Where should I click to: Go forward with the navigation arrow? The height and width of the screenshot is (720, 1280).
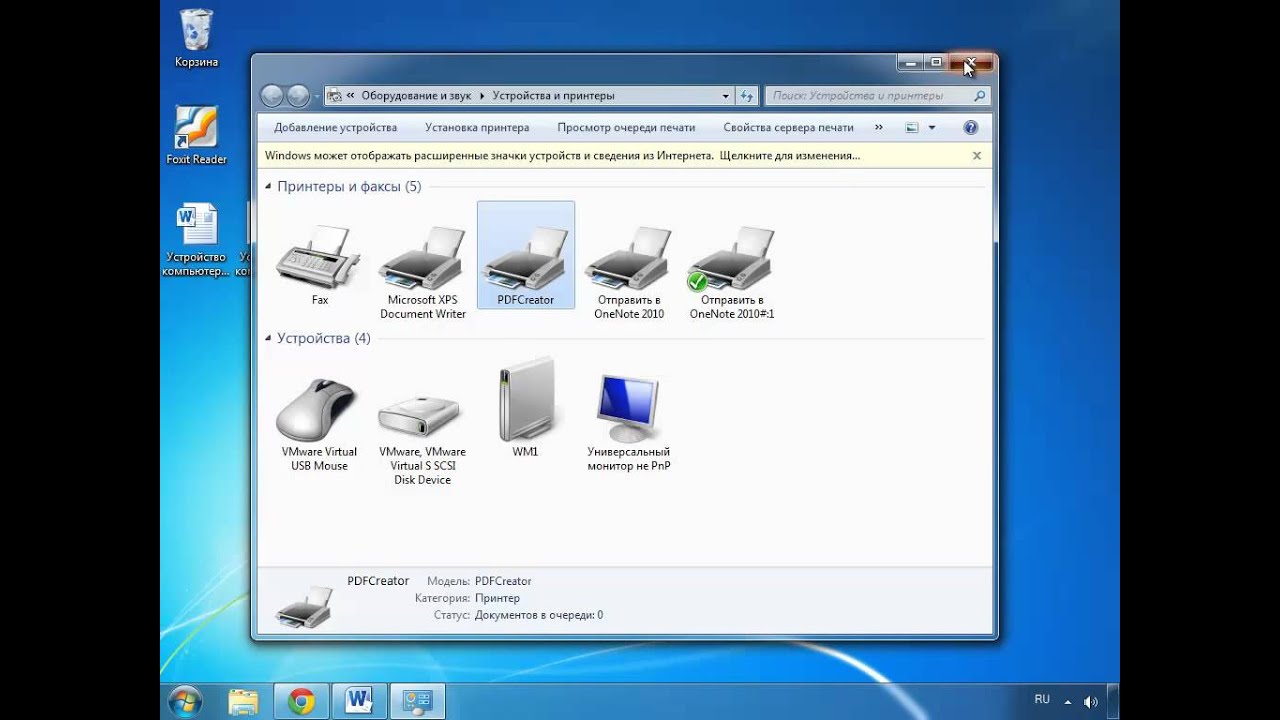pyautogui.click(x=298, y=96)
